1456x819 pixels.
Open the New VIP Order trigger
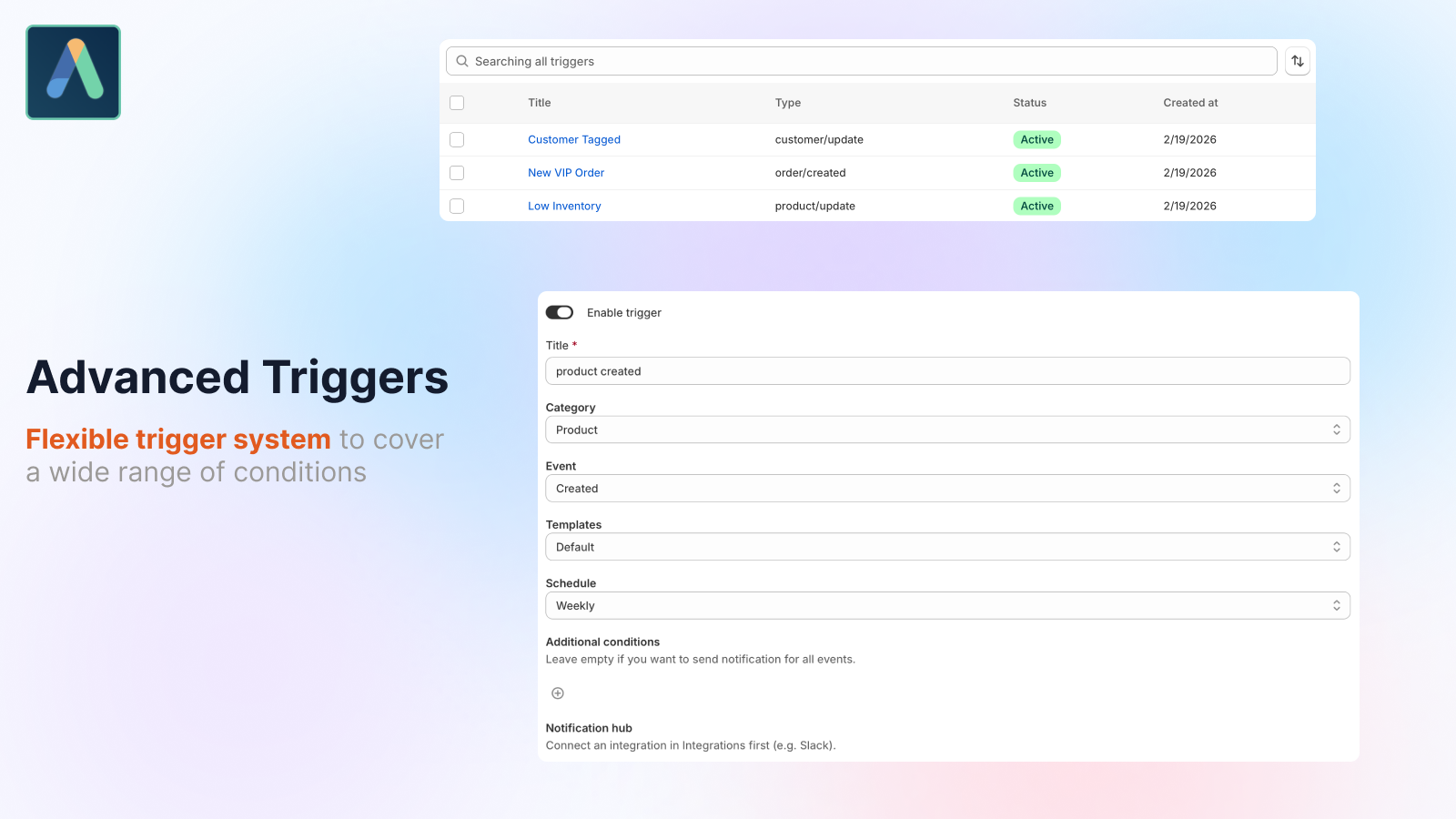pos(566,172)
